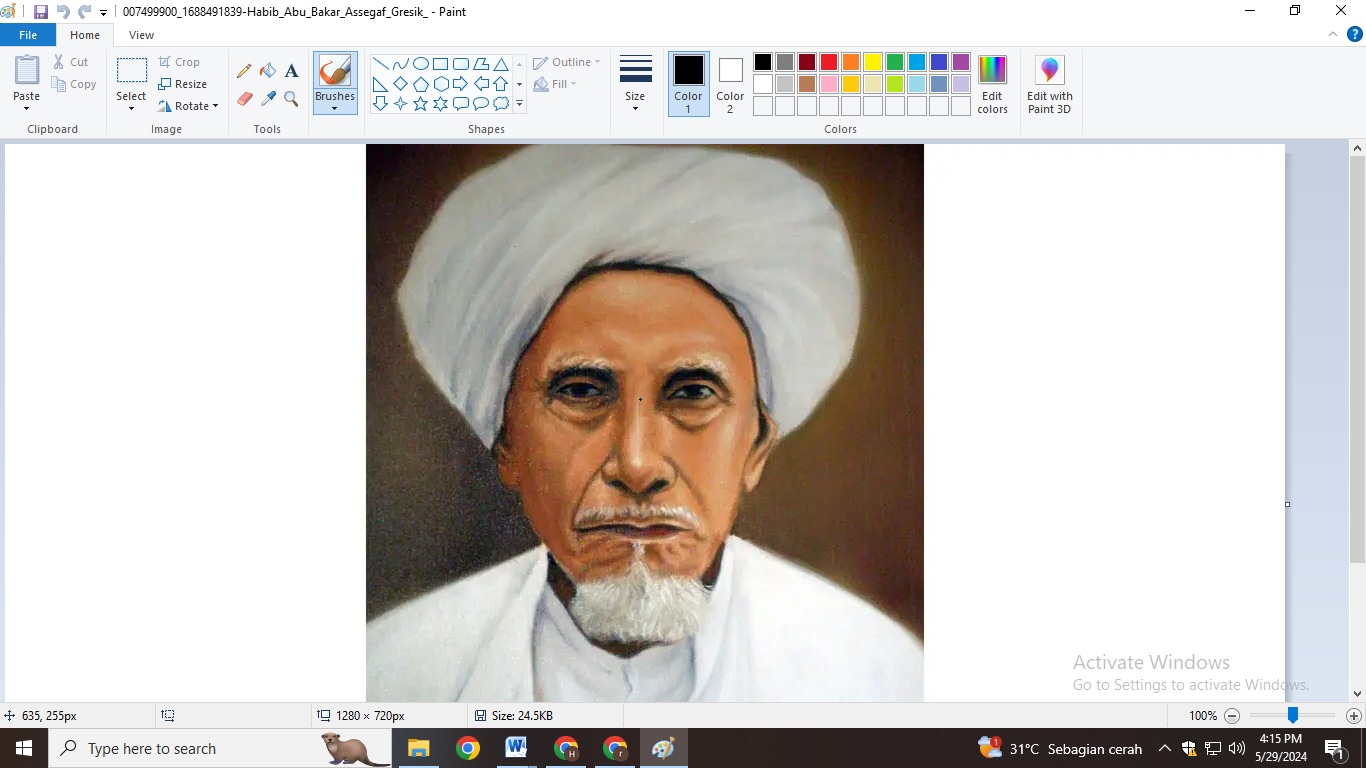The width and height of the screenshot is (1366, 768).
Task: Open the File menu
Action: [x=28, y=35]
